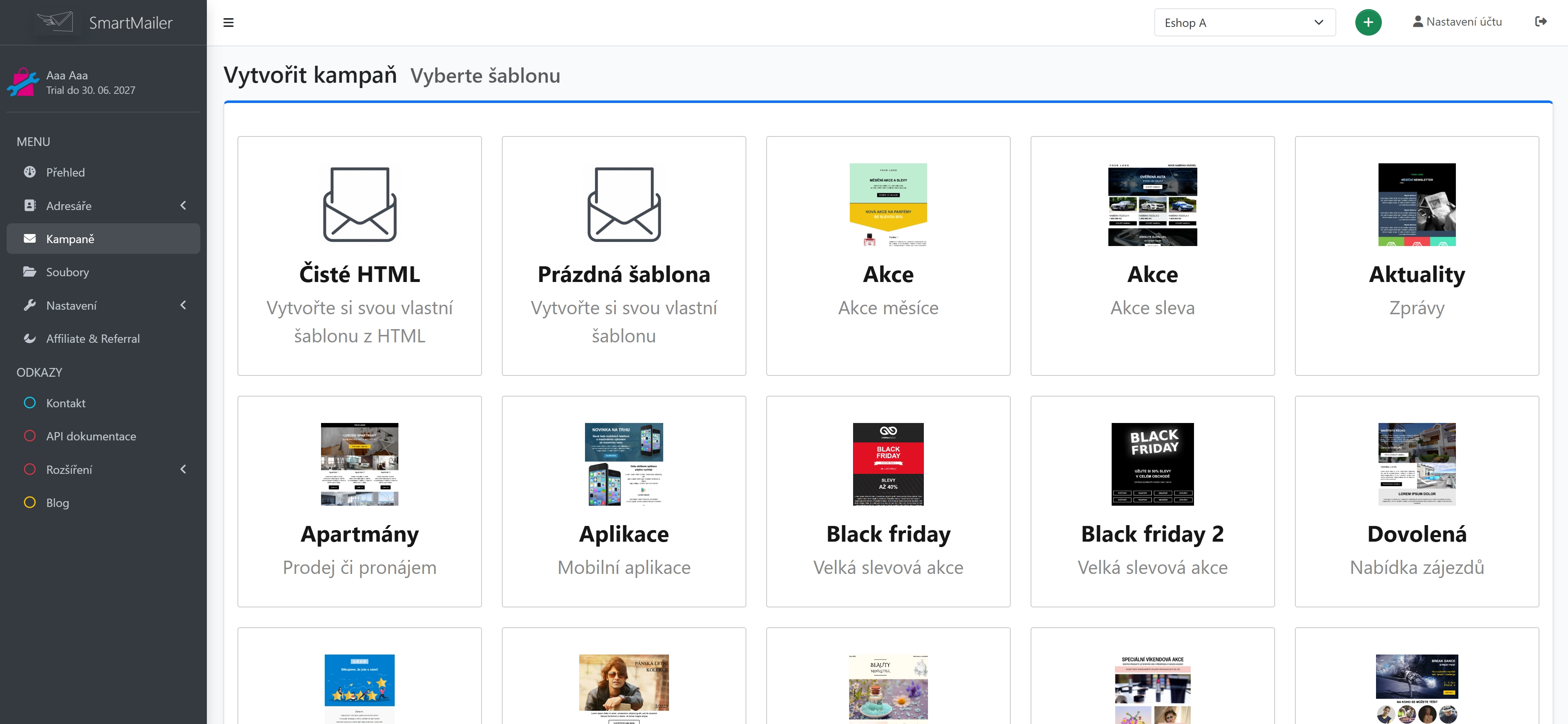
Task: Click the Soubory folder icon
Action: click(x=29, y=272)
